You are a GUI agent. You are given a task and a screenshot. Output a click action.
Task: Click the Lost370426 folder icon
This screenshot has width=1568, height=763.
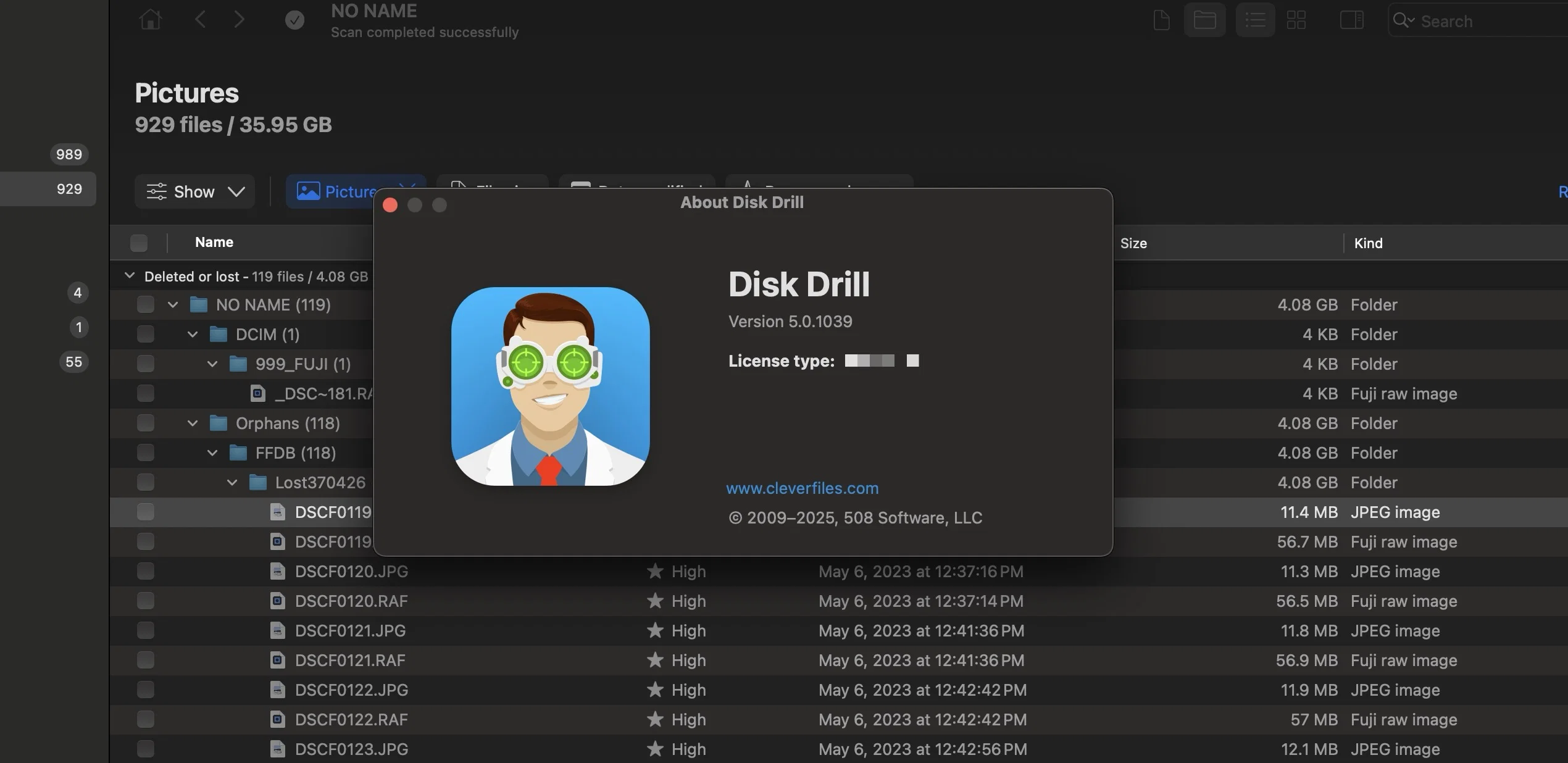(x=257, y=482)
